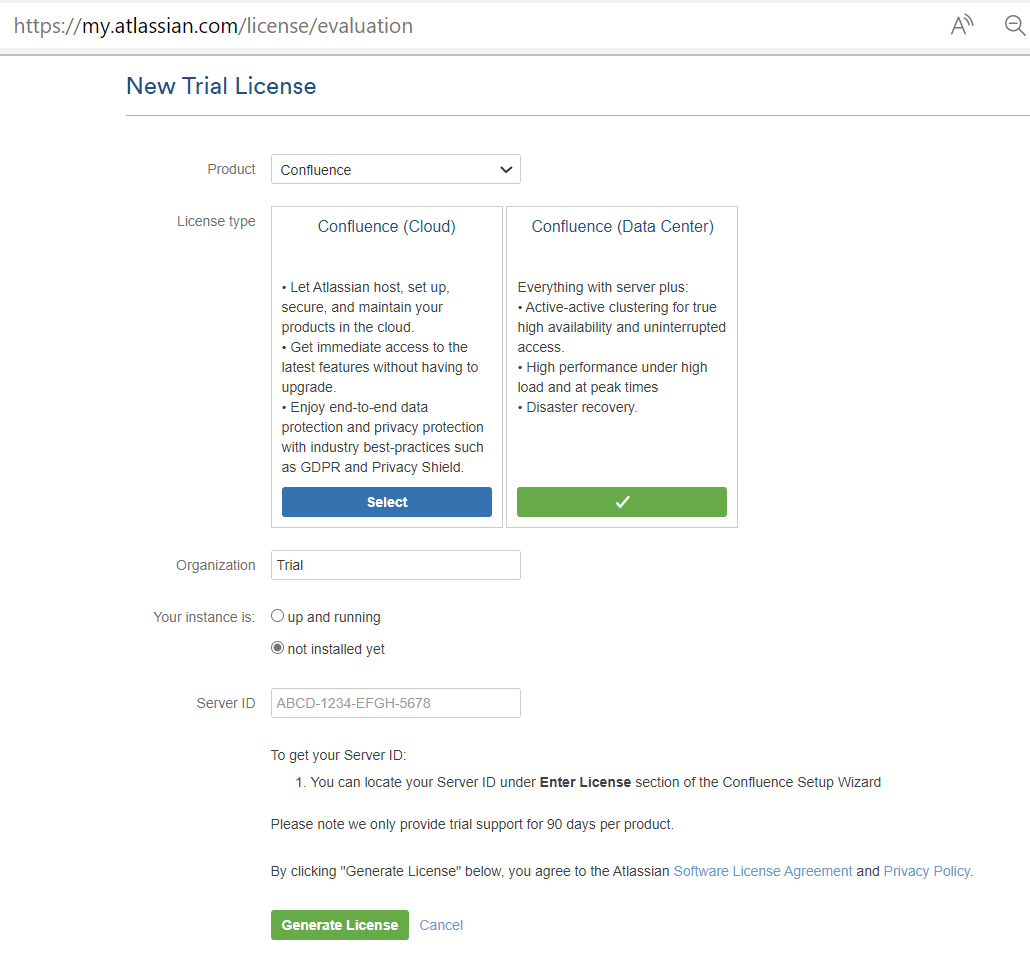Click the URL in the address bar
1030x964 pixels.
213,26
